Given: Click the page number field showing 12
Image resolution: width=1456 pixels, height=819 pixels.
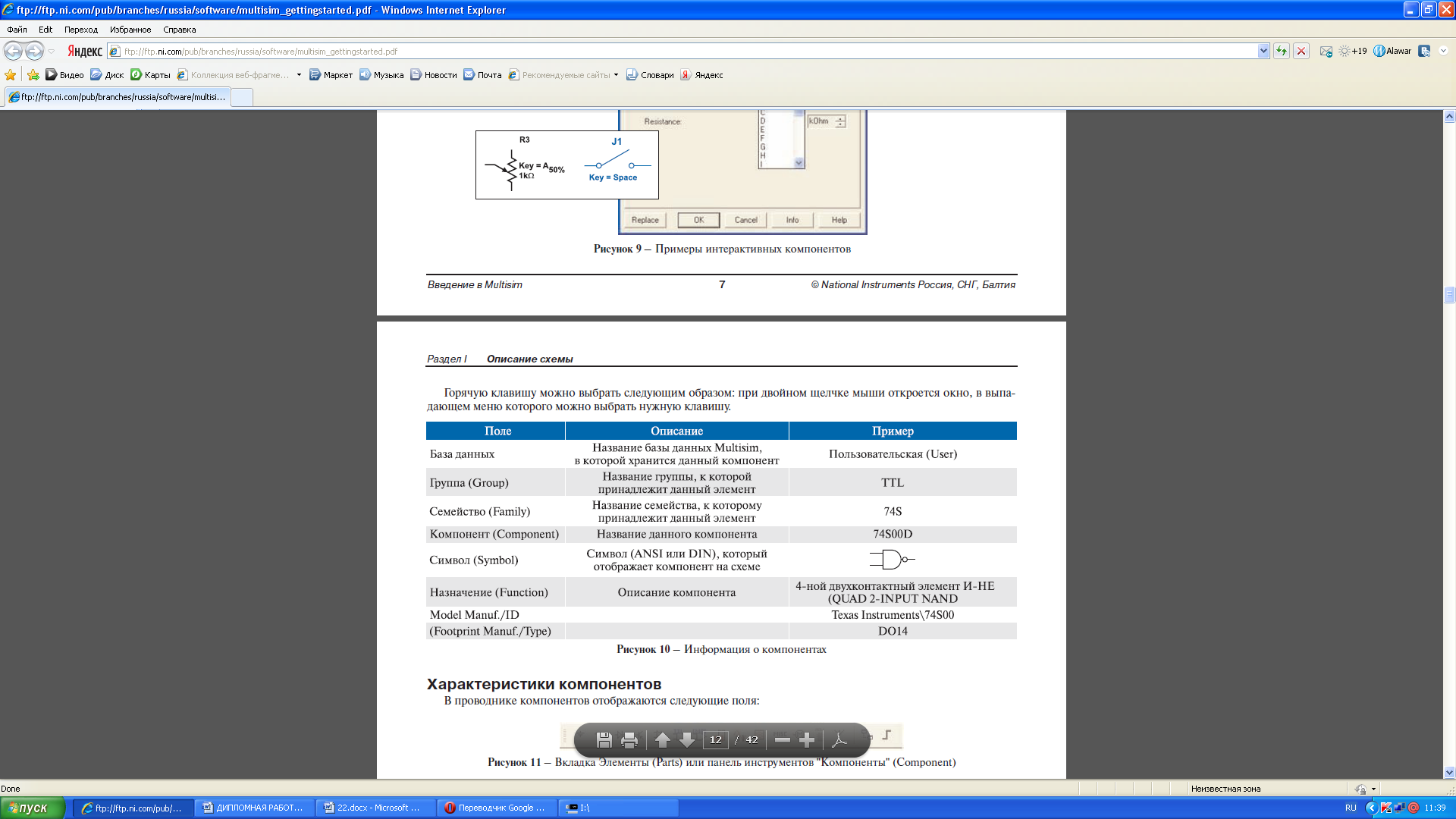Looking at the screenshot, I should [x=715, y=739].
